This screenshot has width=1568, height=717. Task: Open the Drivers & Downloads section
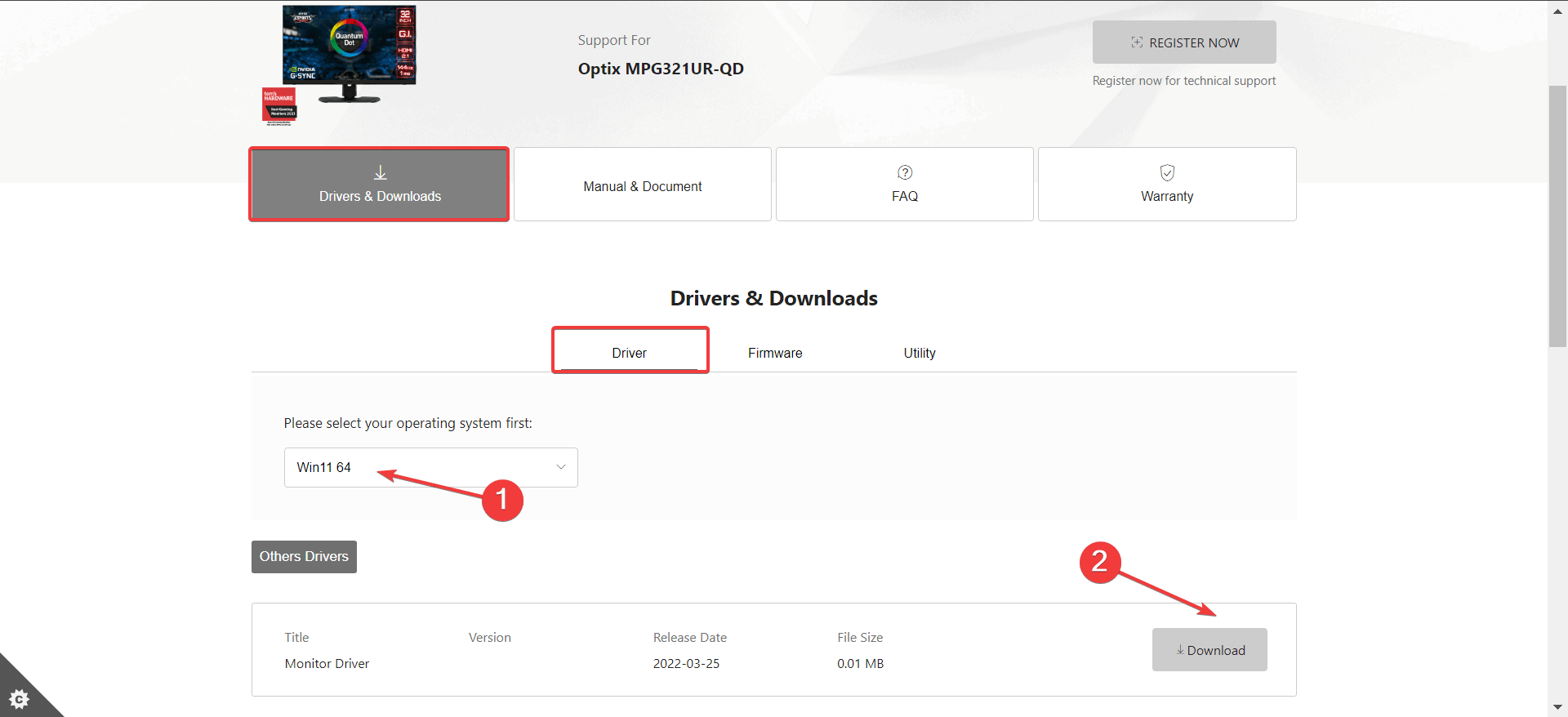coord(379,185)
